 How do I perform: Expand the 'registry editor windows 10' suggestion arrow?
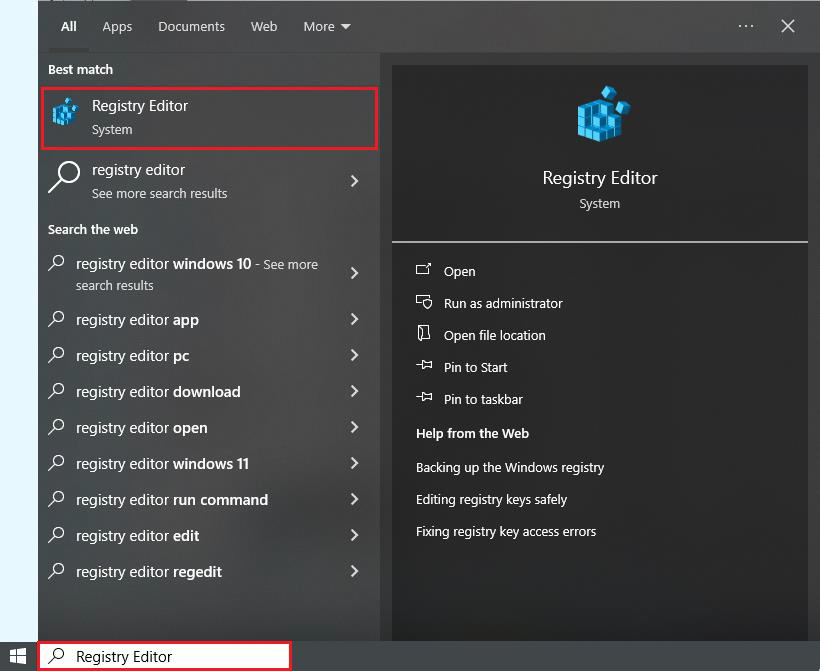354,273
